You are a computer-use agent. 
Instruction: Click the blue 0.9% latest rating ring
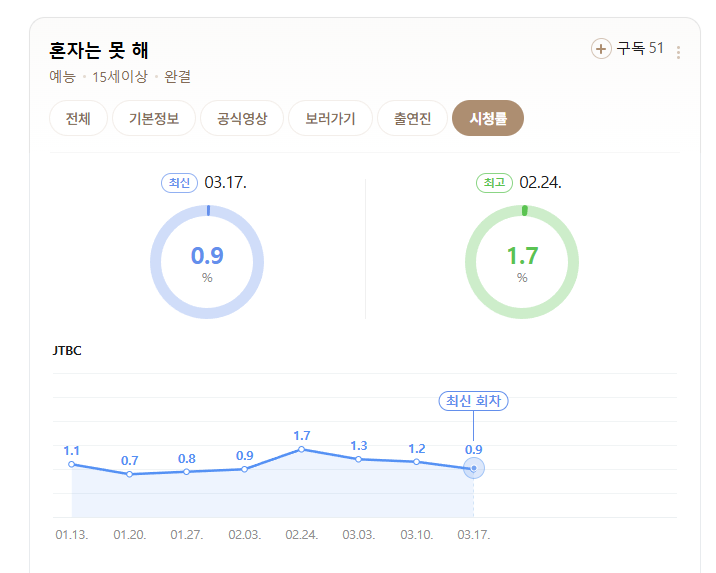coord(207,262)
